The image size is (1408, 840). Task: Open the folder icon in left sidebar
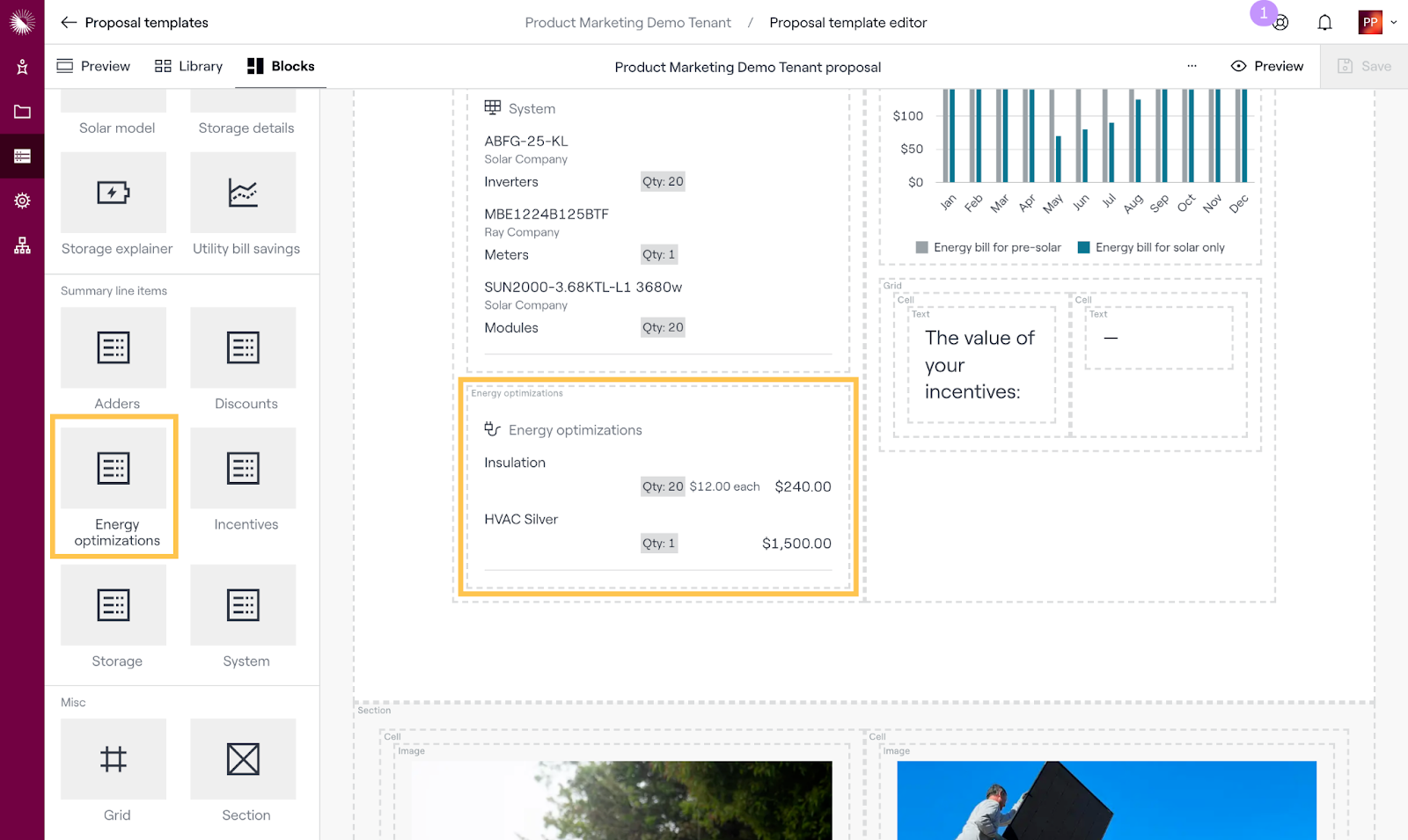pyautogui.click(x=22, y=112)
